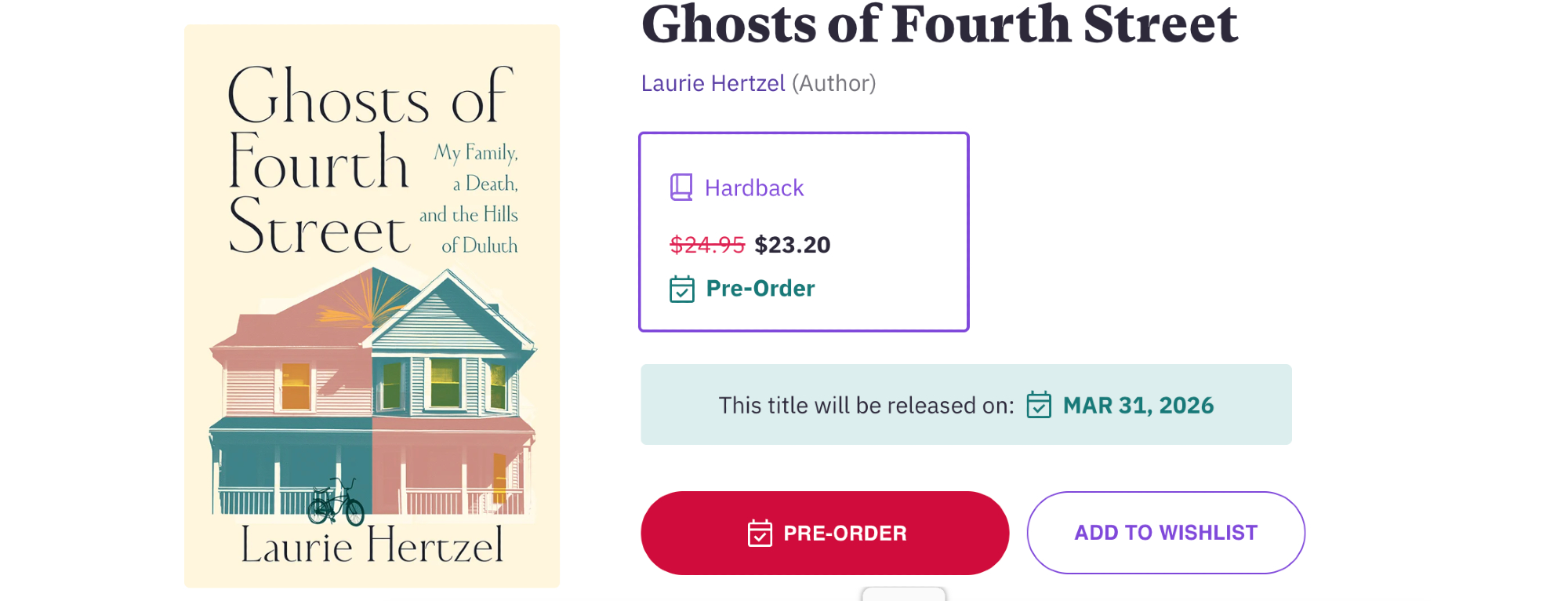Click calendar icon beside green Pre-Order text
Viewport: 1568px width, 601px height.
[682, 289]
